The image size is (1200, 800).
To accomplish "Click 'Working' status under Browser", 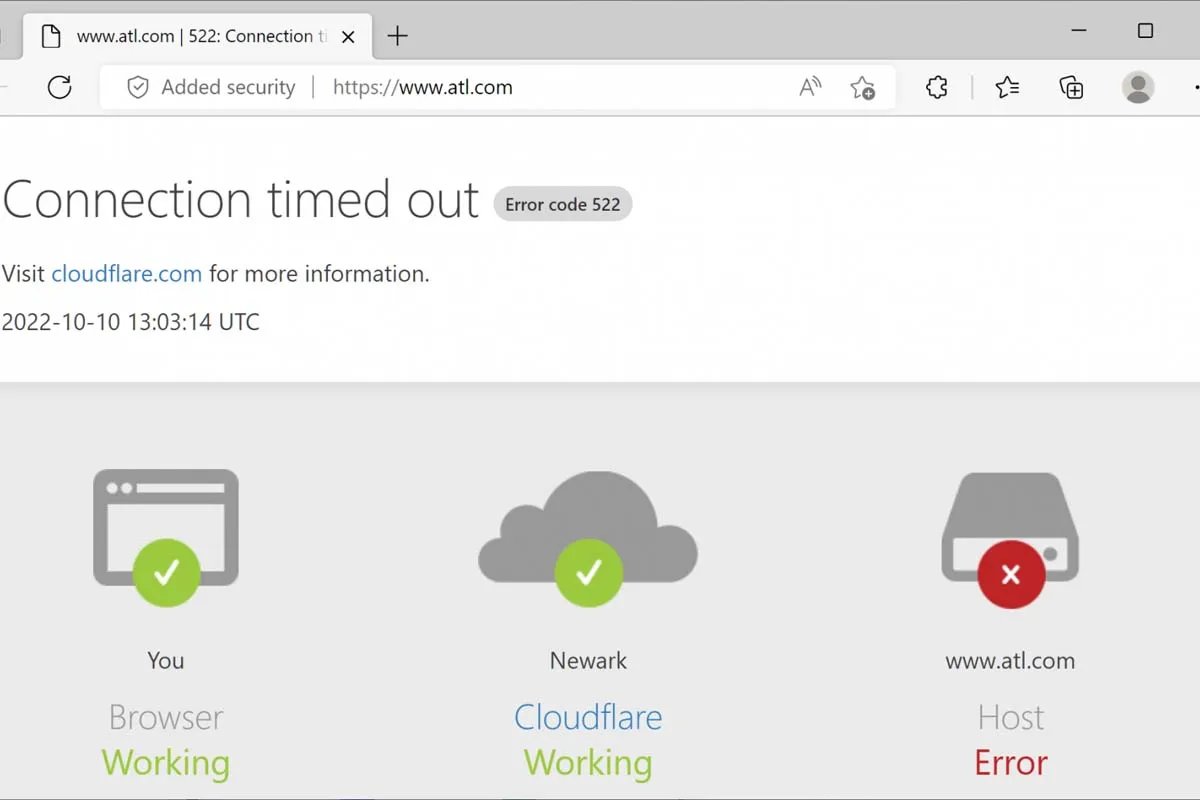I will pyautogui.click(x=166, y=763).
